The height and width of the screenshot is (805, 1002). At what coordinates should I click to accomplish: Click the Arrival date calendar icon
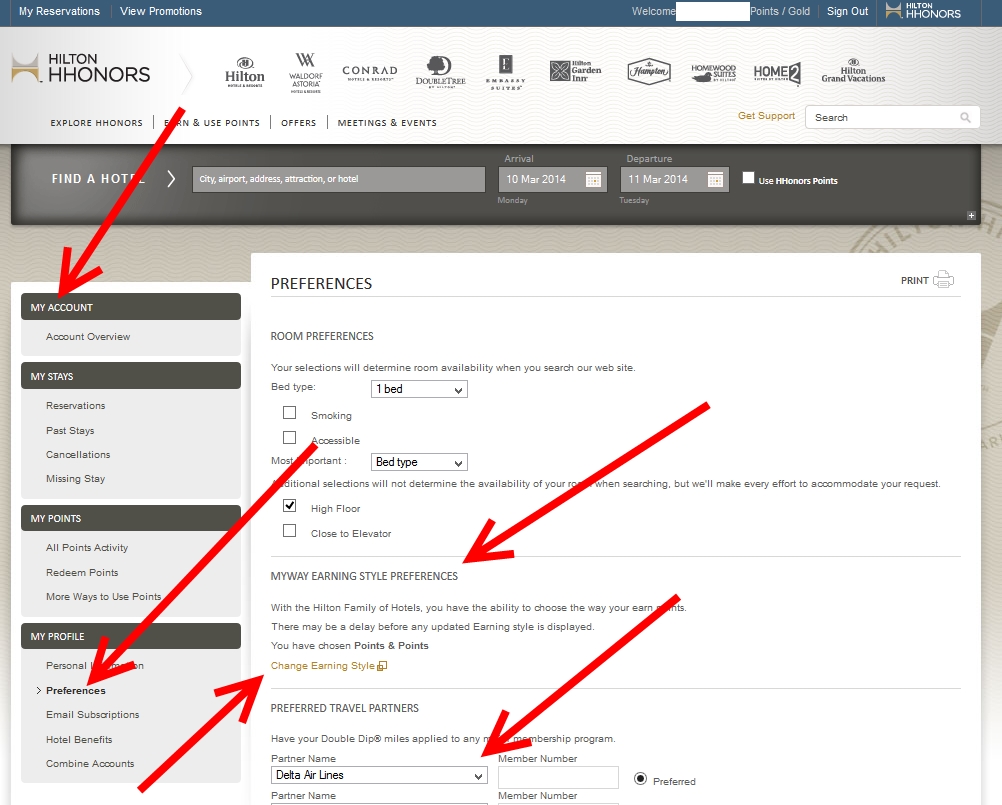593,180
